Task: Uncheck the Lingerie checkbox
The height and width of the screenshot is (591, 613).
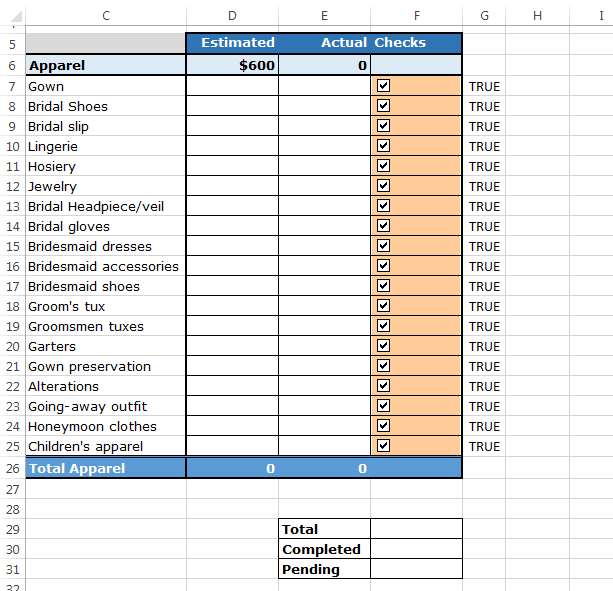Action: click(x=383, y=145)
